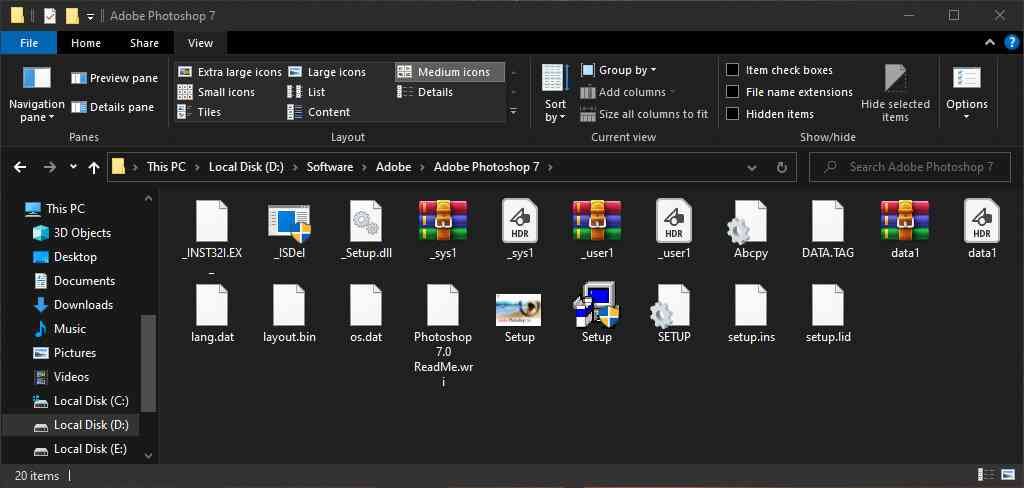Select the Abcpy file icon

[x=748, y=222]
